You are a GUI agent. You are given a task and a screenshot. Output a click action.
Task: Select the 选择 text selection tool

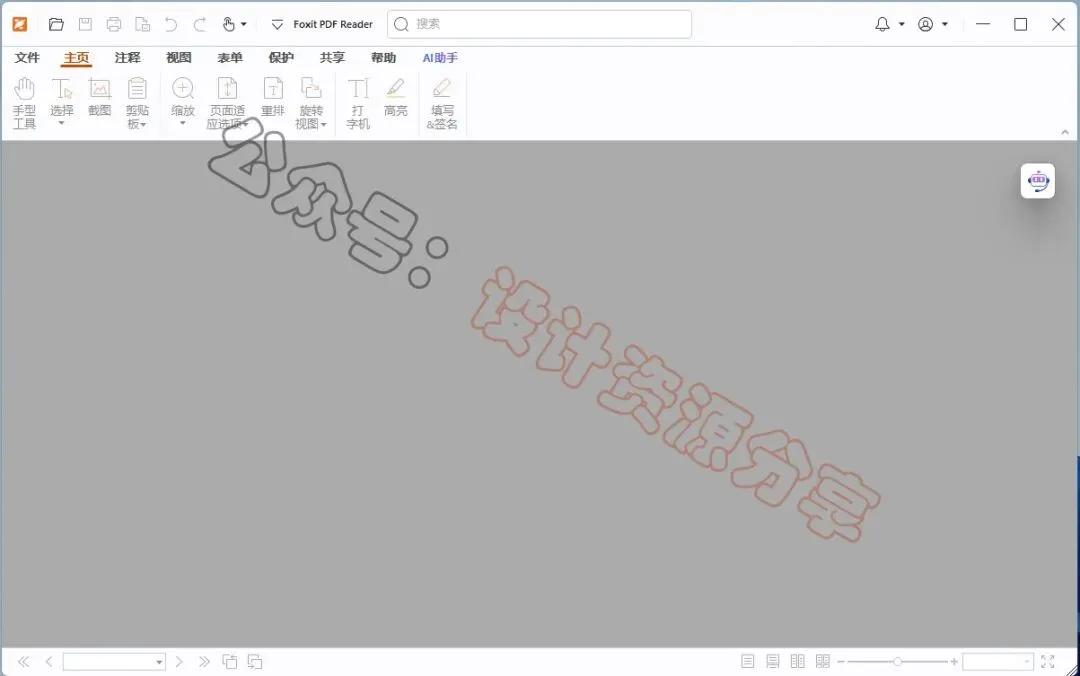click(61, 102)
